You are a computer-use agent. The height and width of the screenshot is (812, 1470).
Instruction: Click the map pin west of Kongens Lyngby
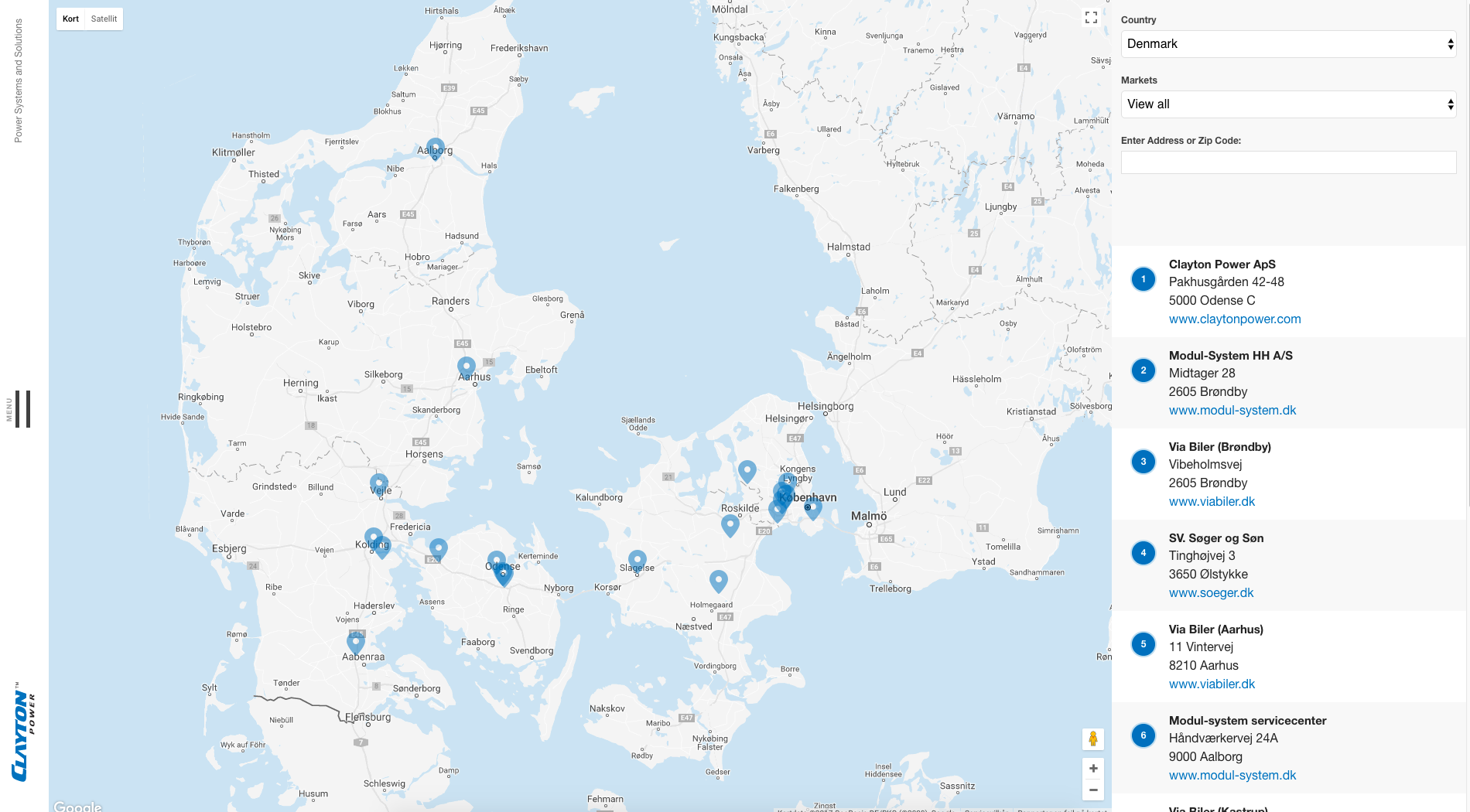coord(747,471)
